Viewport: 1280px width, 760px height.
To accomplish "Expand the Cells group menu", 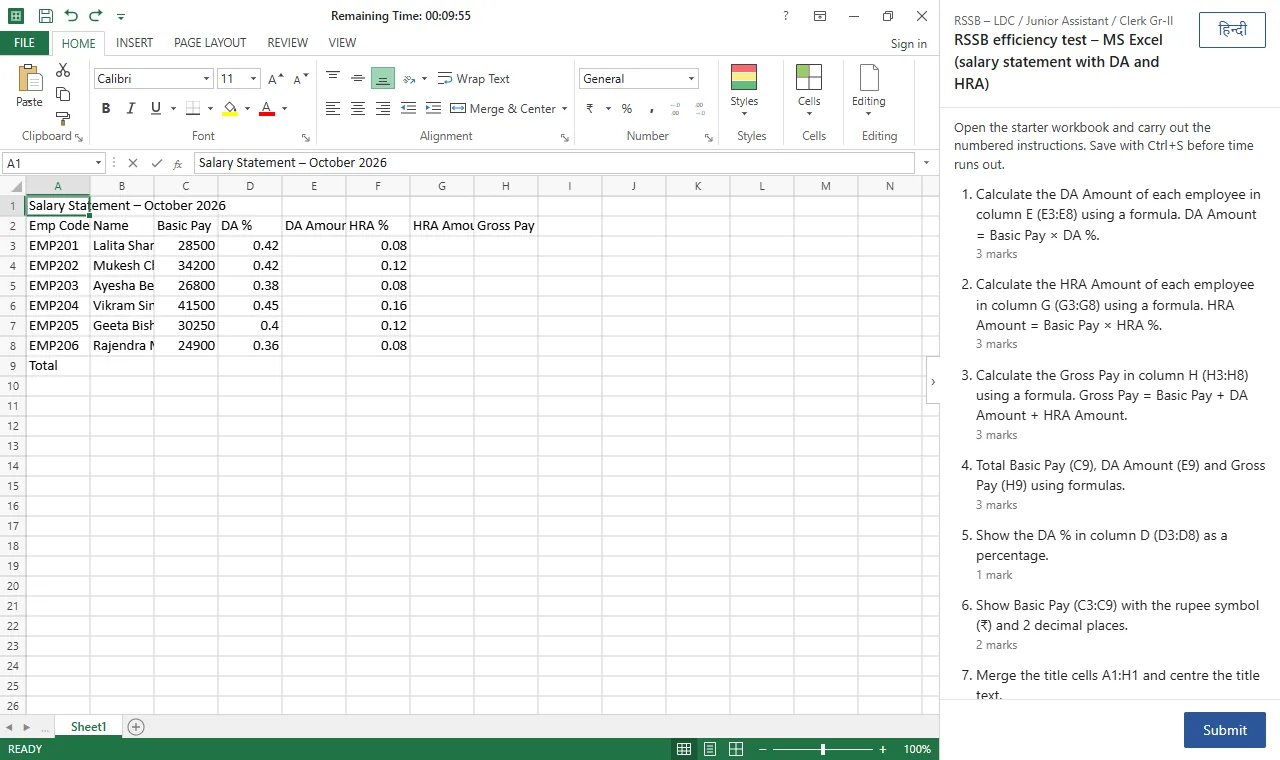I will [809, 90].
